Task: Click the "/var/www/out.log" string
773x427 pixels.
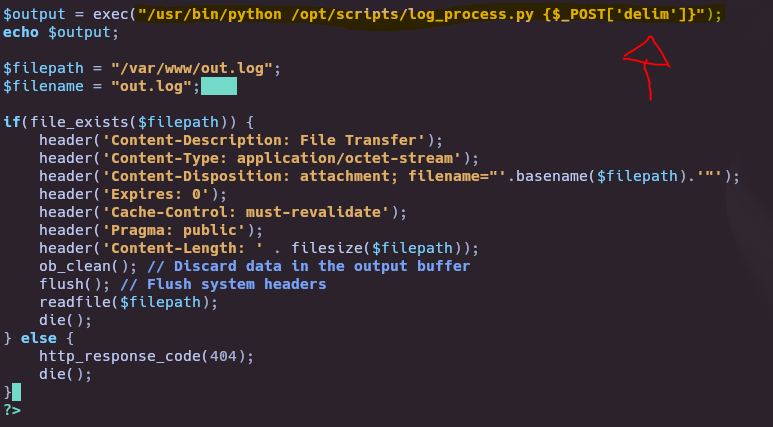Action: (192, 68)
